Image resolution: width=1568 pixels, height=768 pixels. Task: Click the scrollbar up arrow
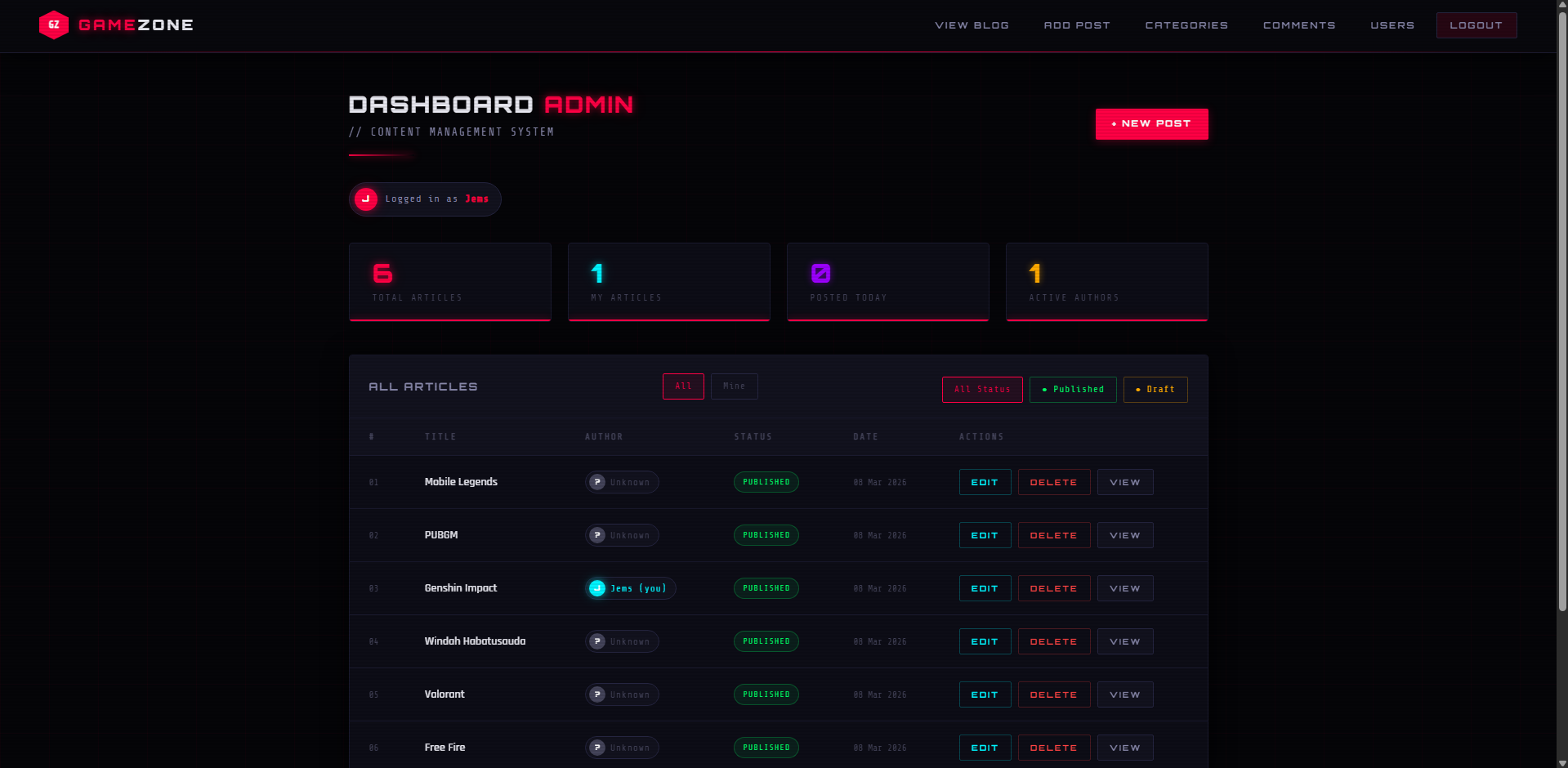1562,5
